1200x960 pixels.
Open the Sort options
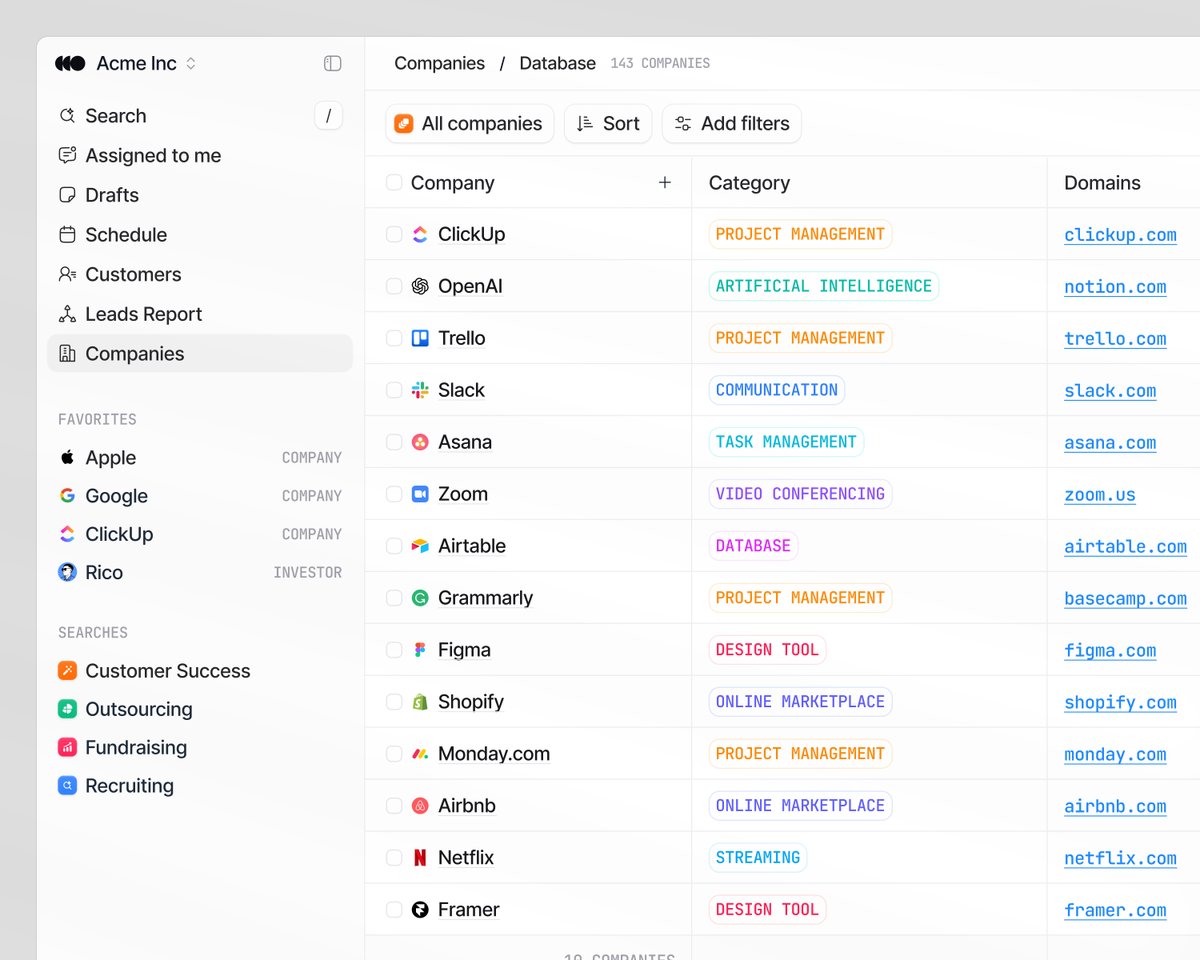(x=608, y=124)
